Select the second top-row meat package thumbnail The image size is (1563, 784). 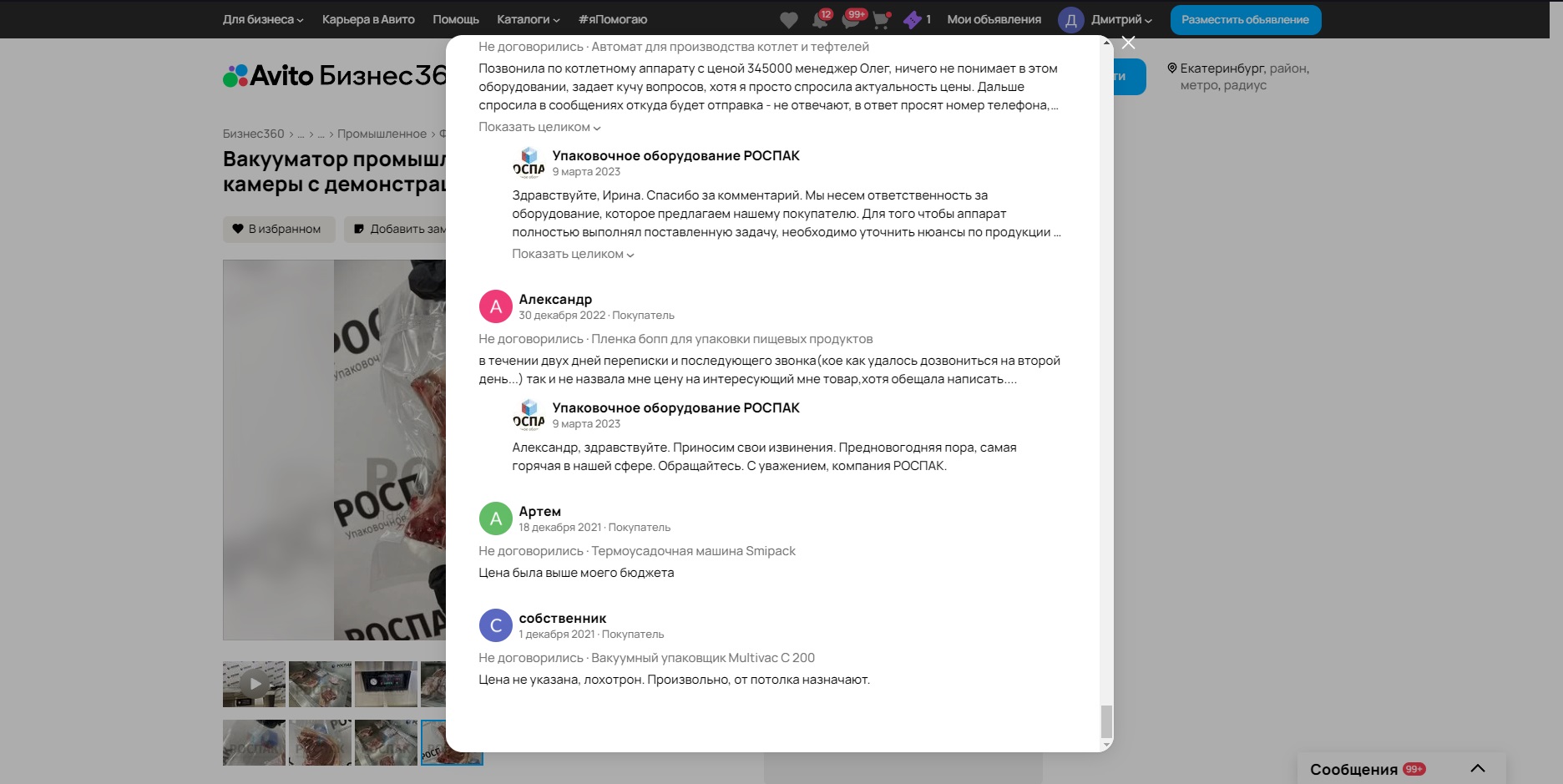(320, 684)
